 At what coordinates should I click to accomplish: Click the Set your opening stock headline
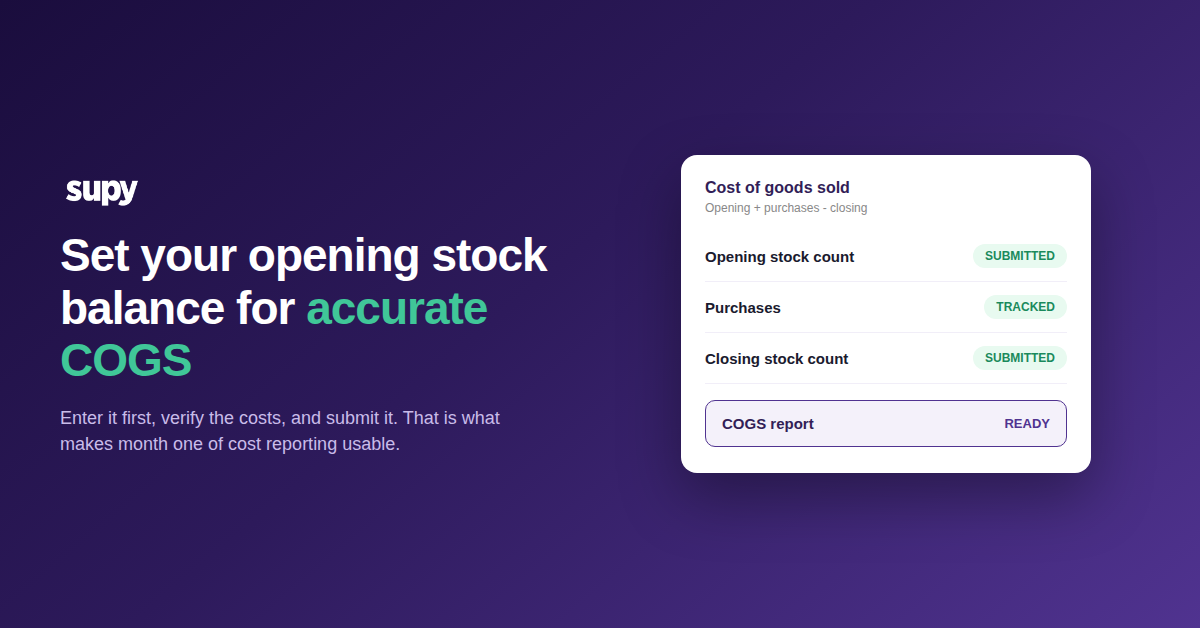[x=303, y=256]
